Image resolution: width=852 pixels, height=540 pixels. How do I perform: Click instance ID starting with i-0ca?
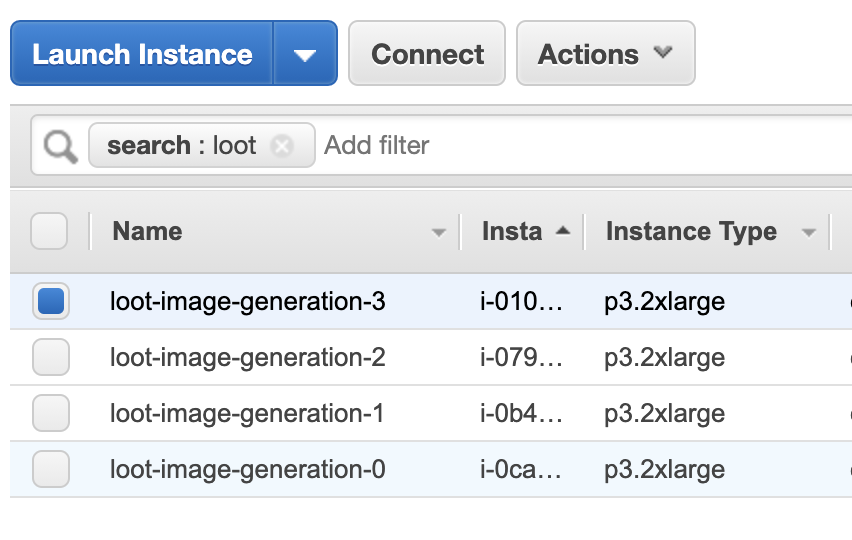[x=521, y=469]
